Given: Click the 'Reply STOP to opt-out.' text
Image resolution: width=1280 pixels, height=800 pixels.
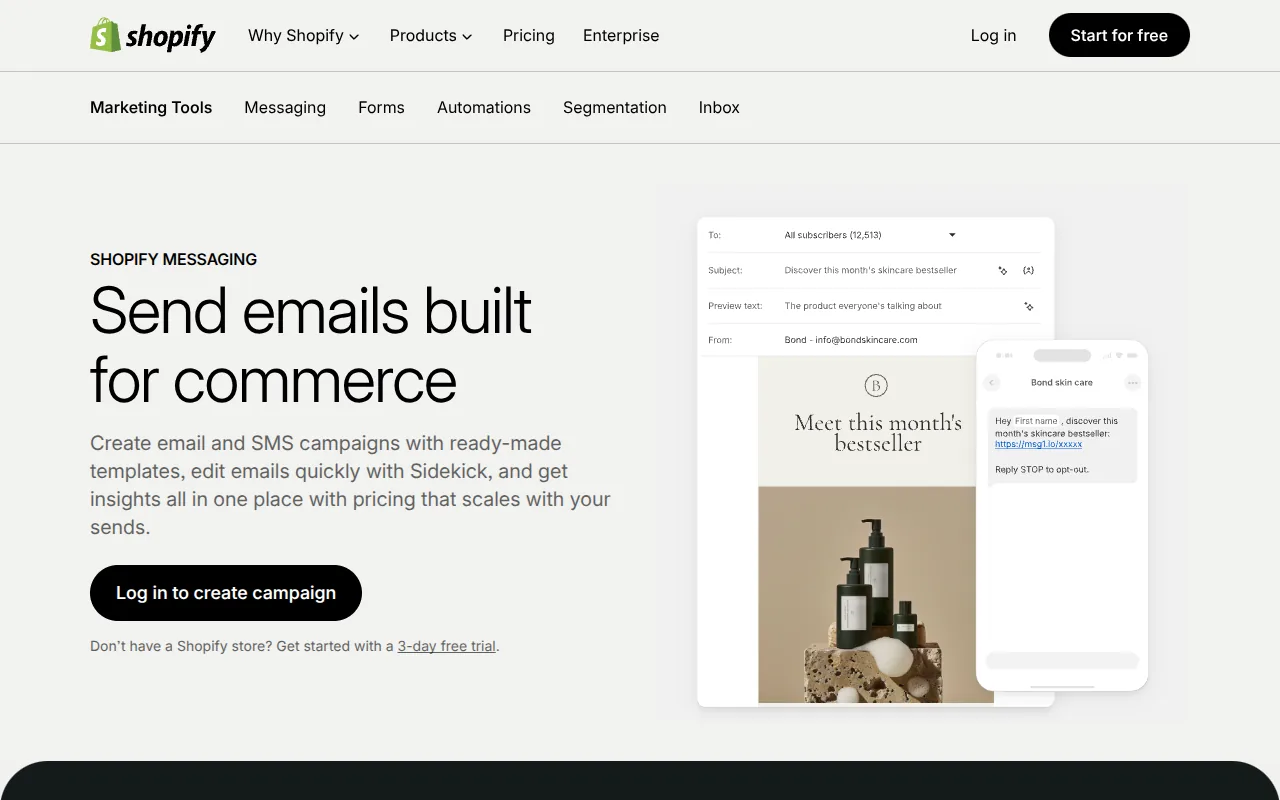Looking at the screenshot, I should (1042, 469).
